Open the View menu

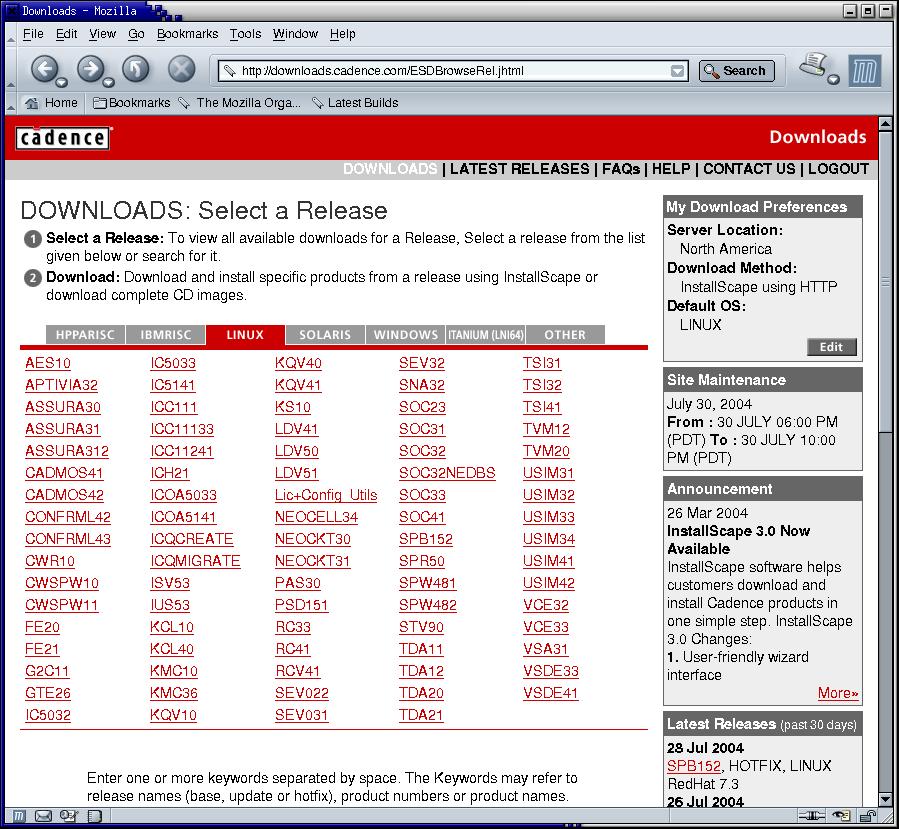(103, 34)
